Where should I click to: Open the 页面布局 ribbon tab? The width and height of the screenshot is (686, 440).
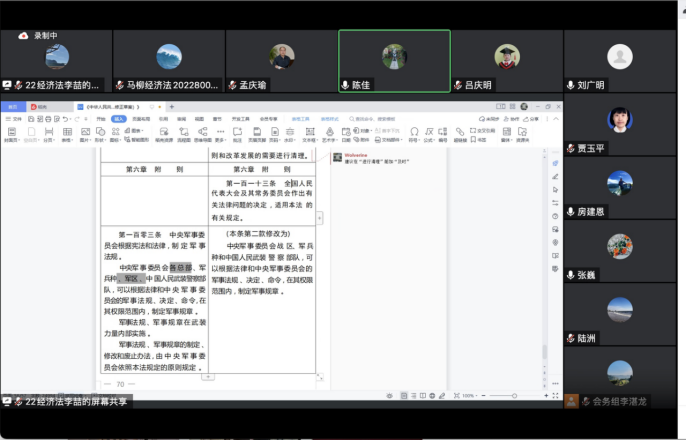pyautogui.click(x=141, y=119)
